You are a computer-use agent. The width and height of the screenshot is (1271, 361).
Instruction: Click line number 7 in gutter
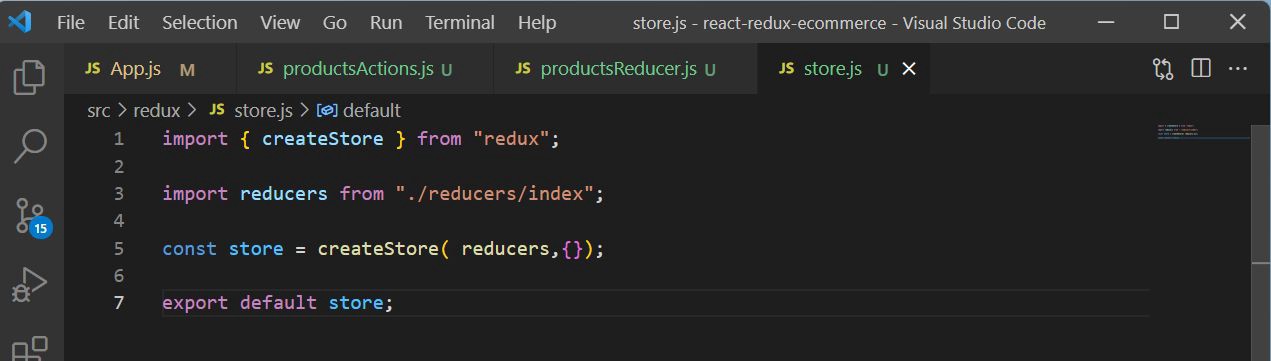point(119,302)
